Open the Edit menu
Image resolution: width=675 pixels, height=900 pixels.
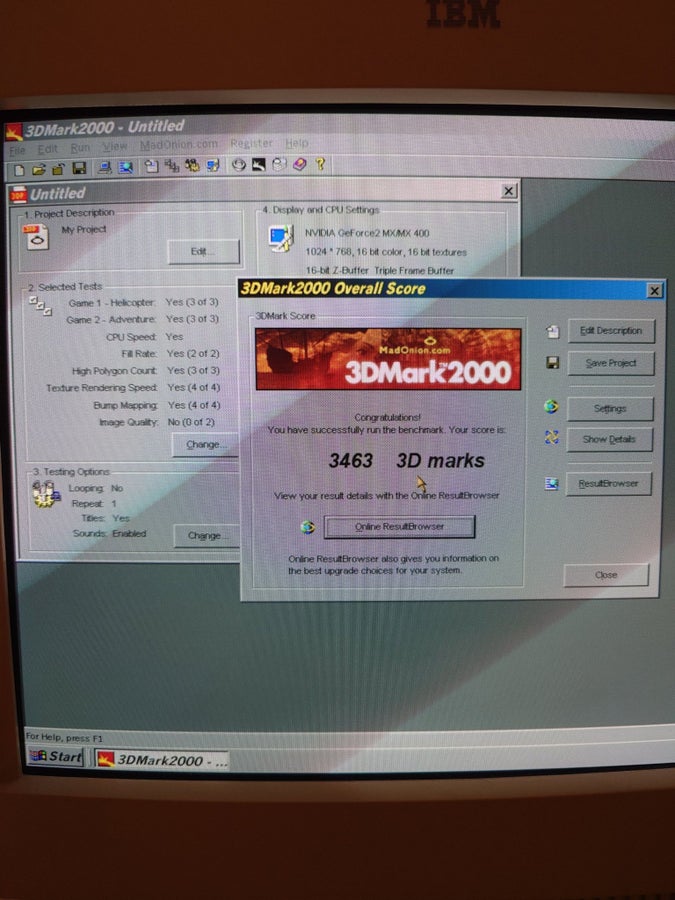(48, 149)
